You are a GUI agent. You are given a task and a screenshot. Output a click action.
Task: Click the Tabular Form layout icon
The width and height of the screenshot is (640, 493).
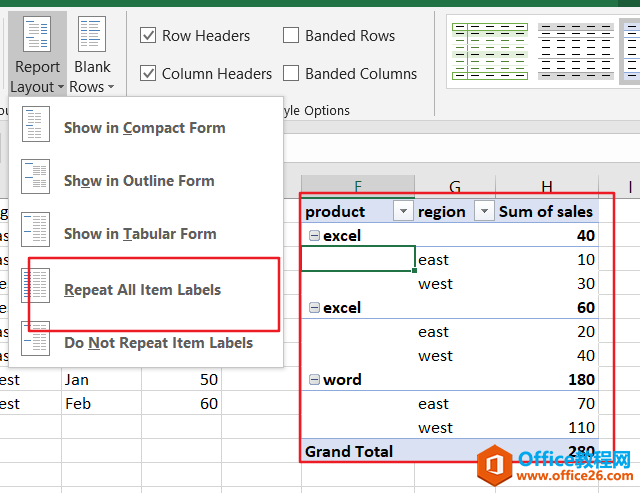(x=36, y=229)
